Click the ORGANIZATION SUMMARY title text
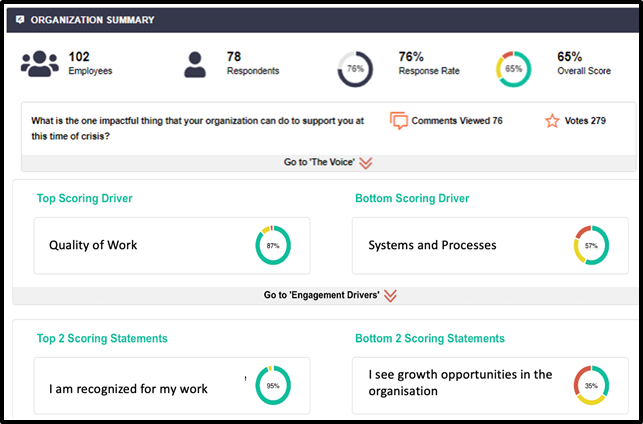Image resolution: width=643 pixels, height=424 pixels. pos(93,20)
